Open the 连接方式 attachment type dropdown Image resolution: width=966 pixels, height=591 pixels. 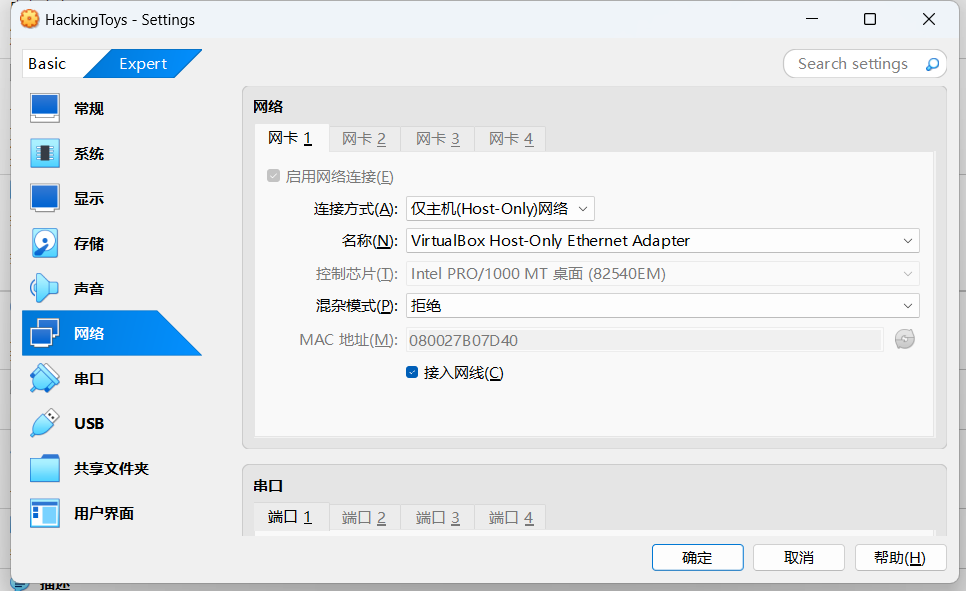click(x=500, y=209)
